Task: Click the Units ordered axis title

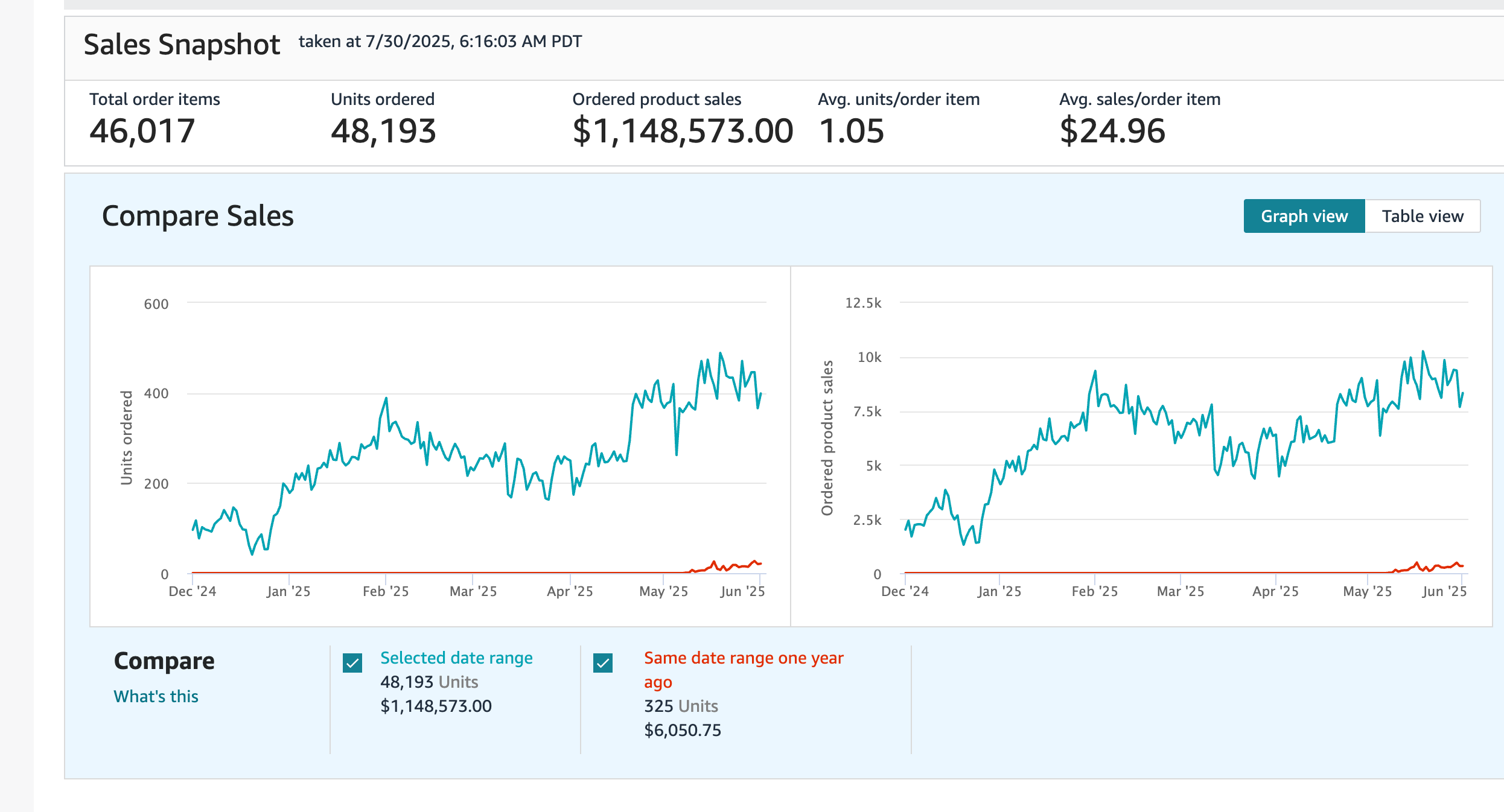Action: click(x=126, y=437)
